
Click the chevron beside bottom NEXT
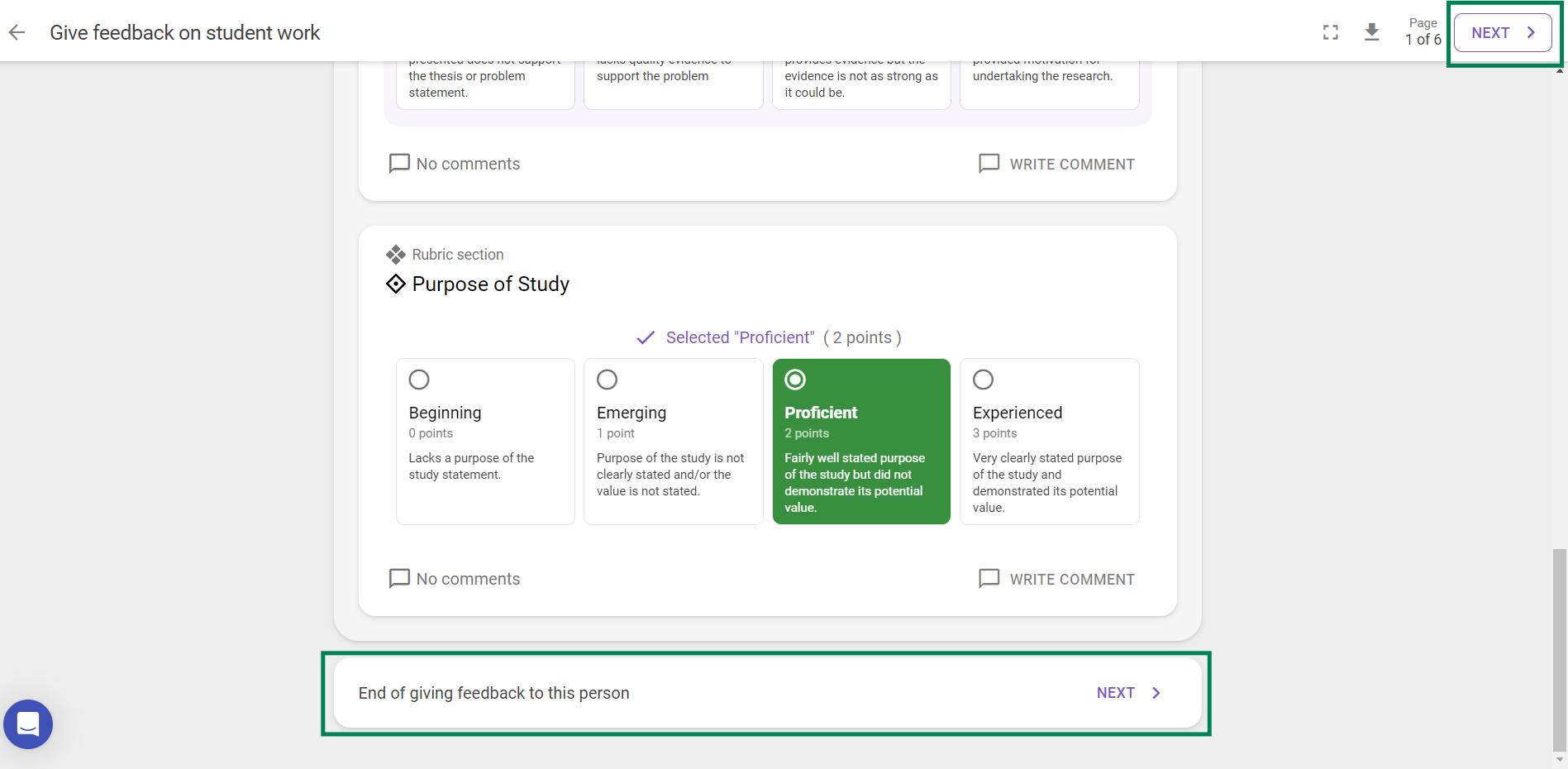click(x=1156, y=693)
